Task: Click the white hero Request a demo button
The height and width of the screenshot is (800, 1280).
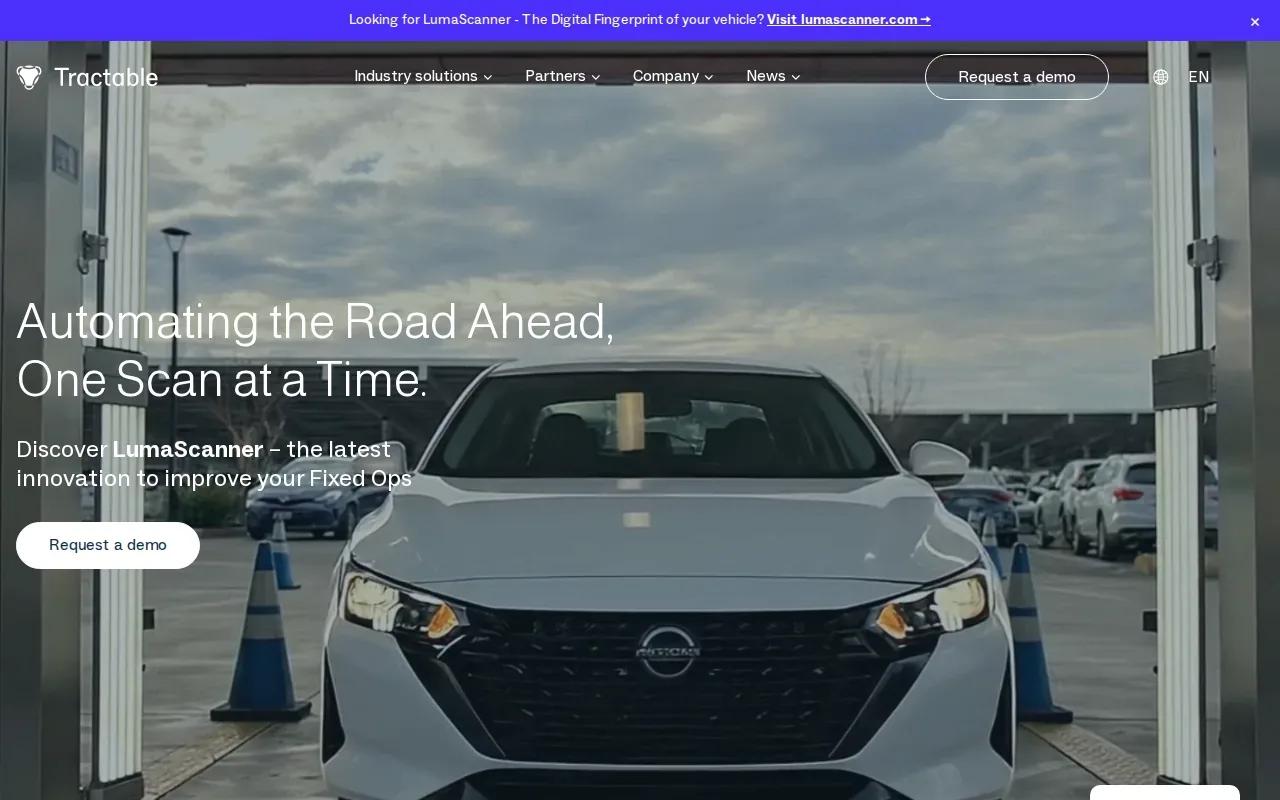Action: (x=108, y=545)
